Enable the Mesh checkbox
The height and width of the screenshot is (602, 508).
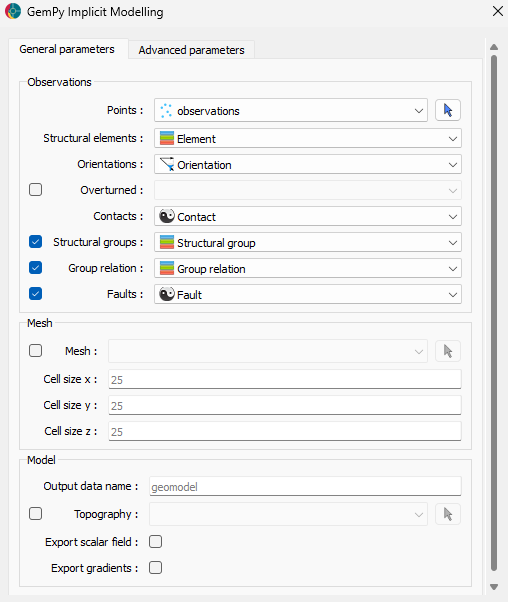pos(35,351)
